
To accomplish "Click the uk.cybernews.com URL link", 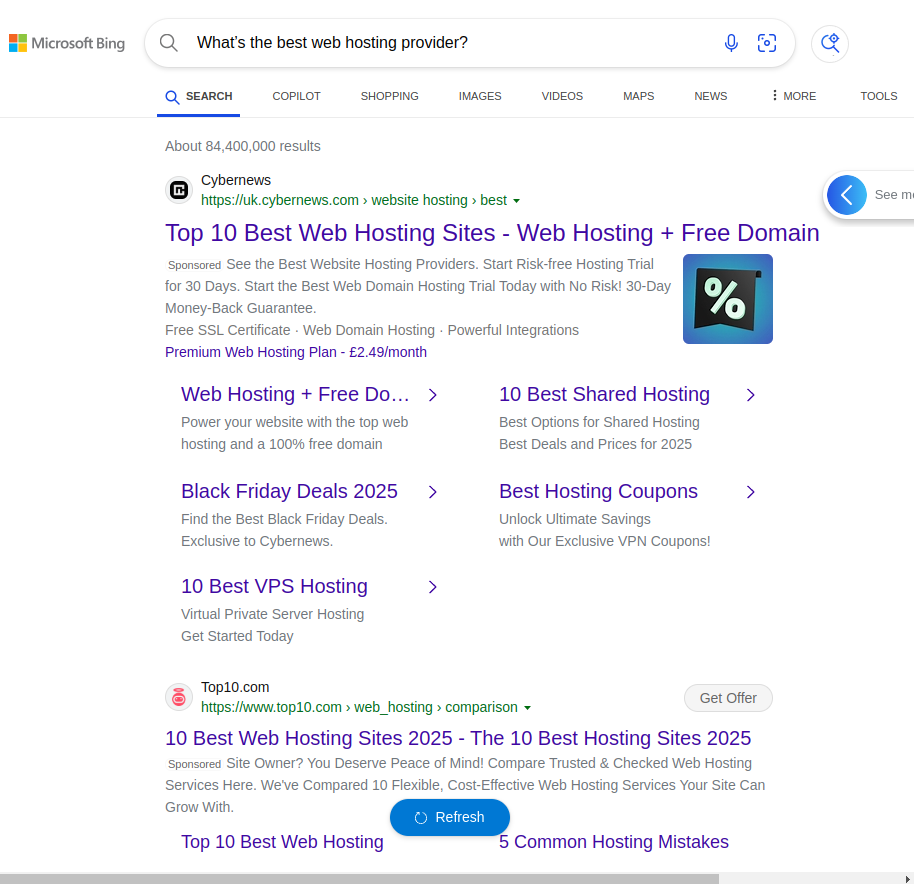I will pos(353,200).
